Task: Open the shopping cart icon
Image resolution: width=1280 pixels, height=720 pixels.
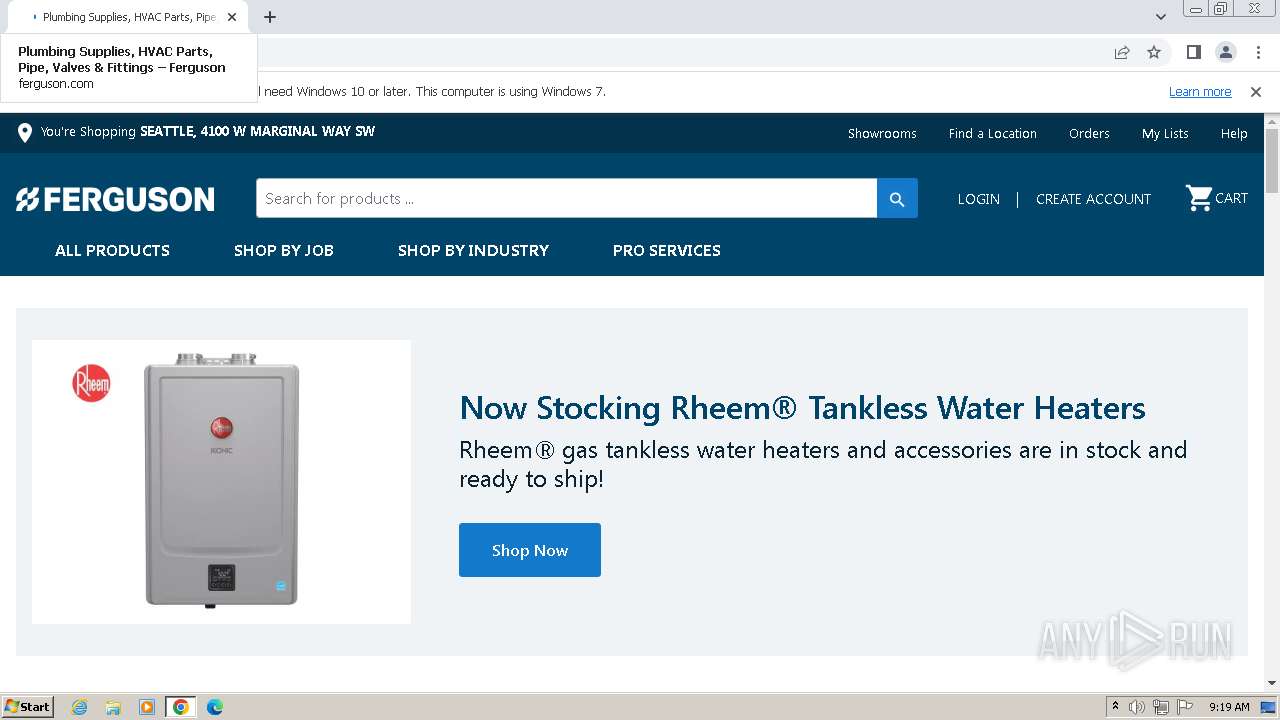Action: pyautogui.click(x=1199, y=198)
